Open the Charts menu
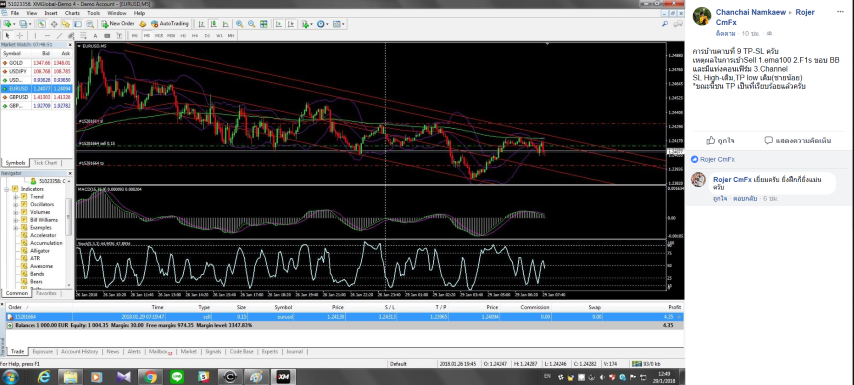 coord(71,13)
